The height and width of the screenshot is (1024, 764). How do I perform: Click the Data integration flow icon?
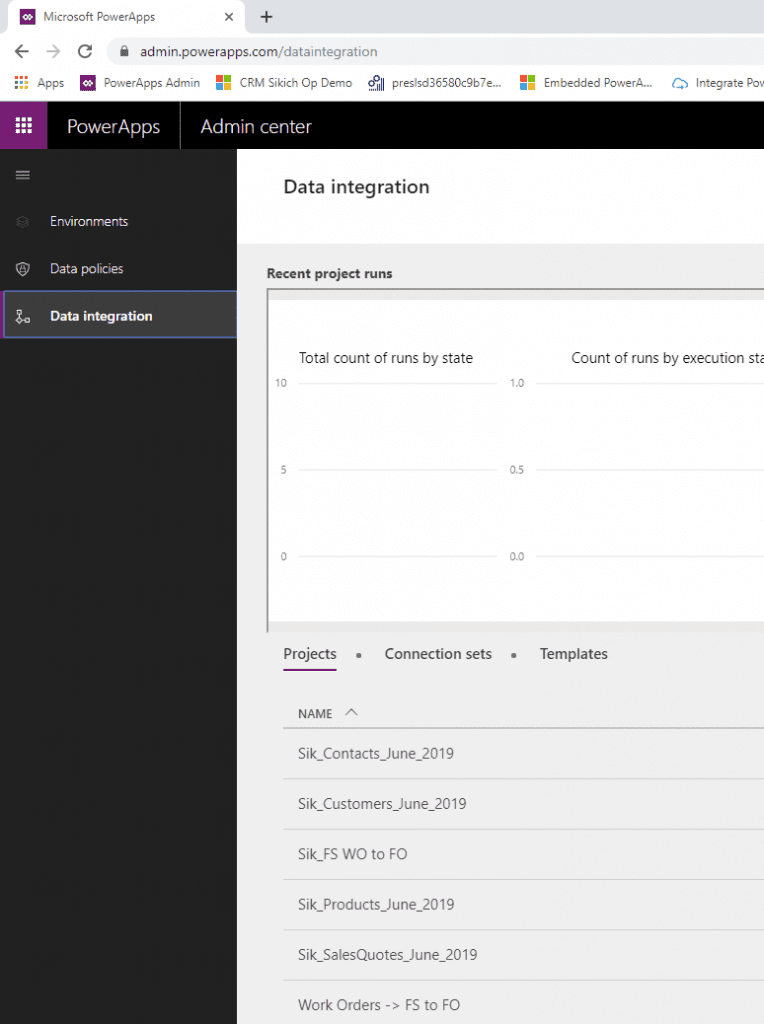coord(23,317)
